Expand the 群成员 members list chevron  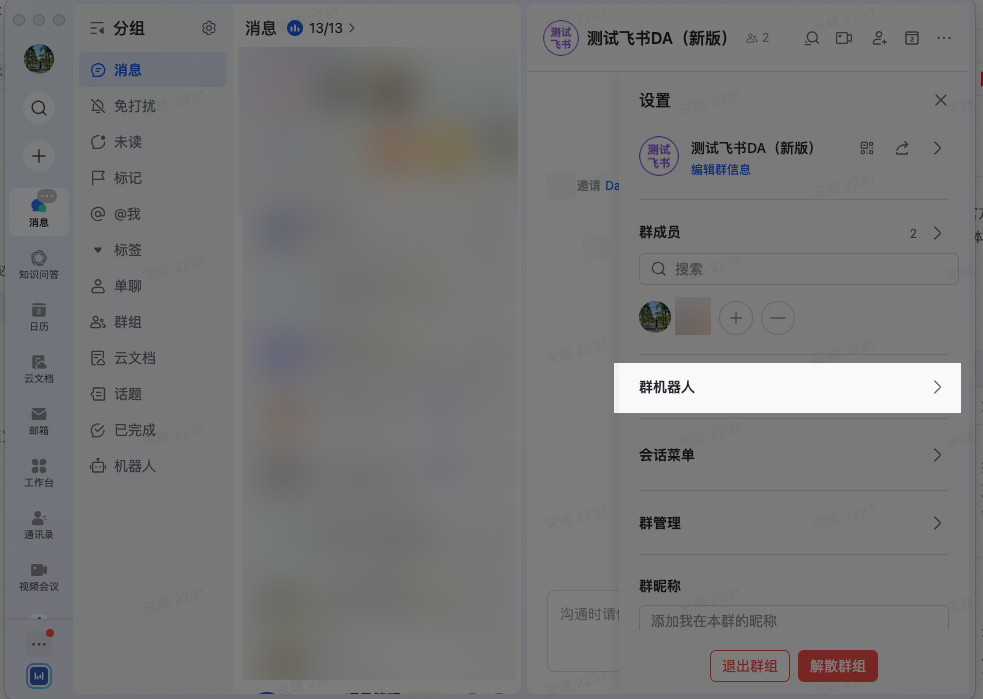(937, 233)
